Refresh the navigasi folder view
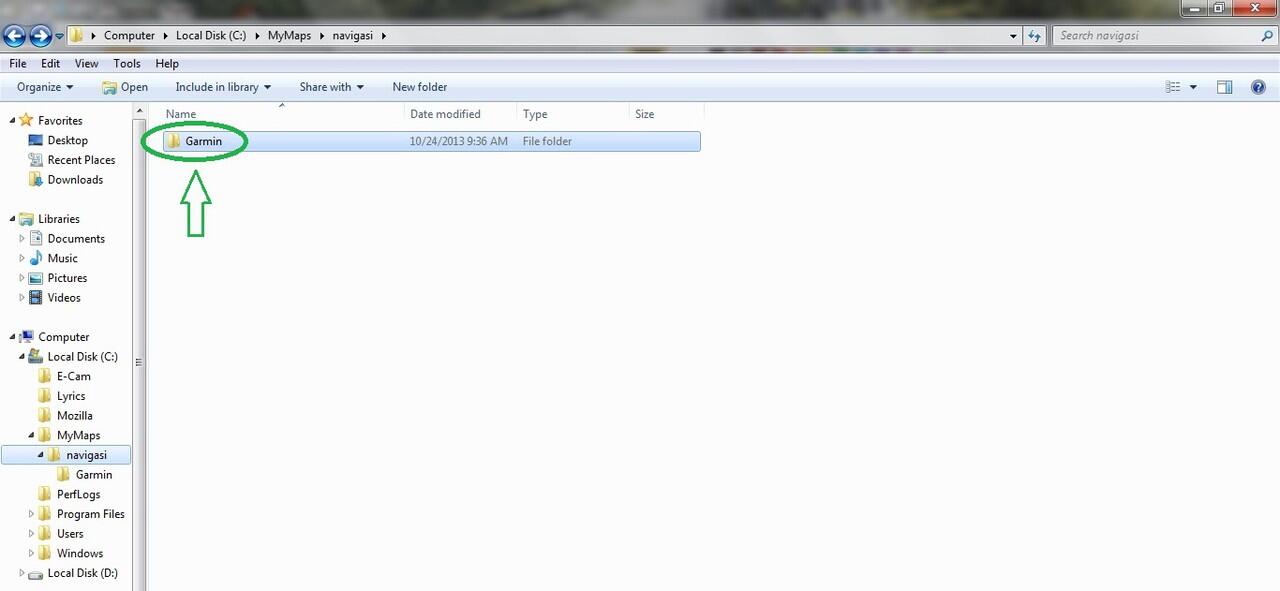Image resolution: width=1280 pixels, height=591 pixels. click(x=1035, y=35)
